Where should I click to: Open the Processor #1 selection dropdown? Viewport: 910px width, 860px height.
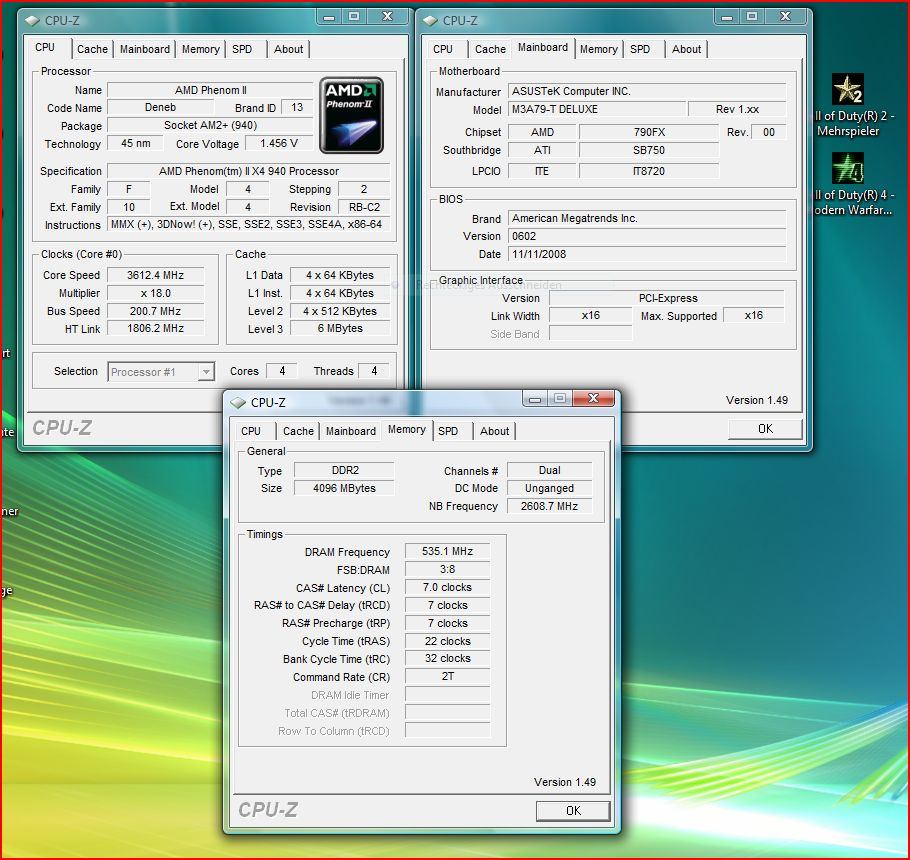point(161,371)
